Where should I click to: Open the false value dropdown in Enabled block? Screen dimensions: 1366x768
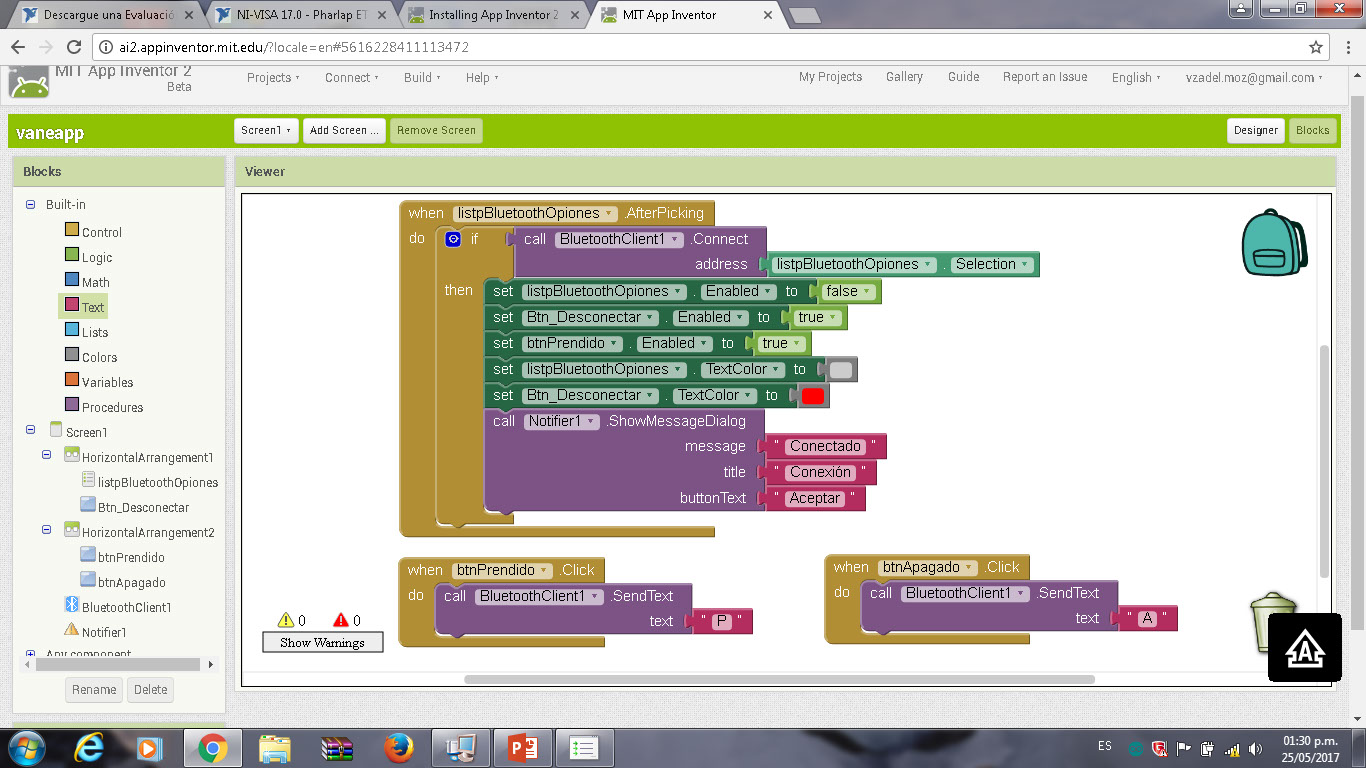click(x=848, y=291)
